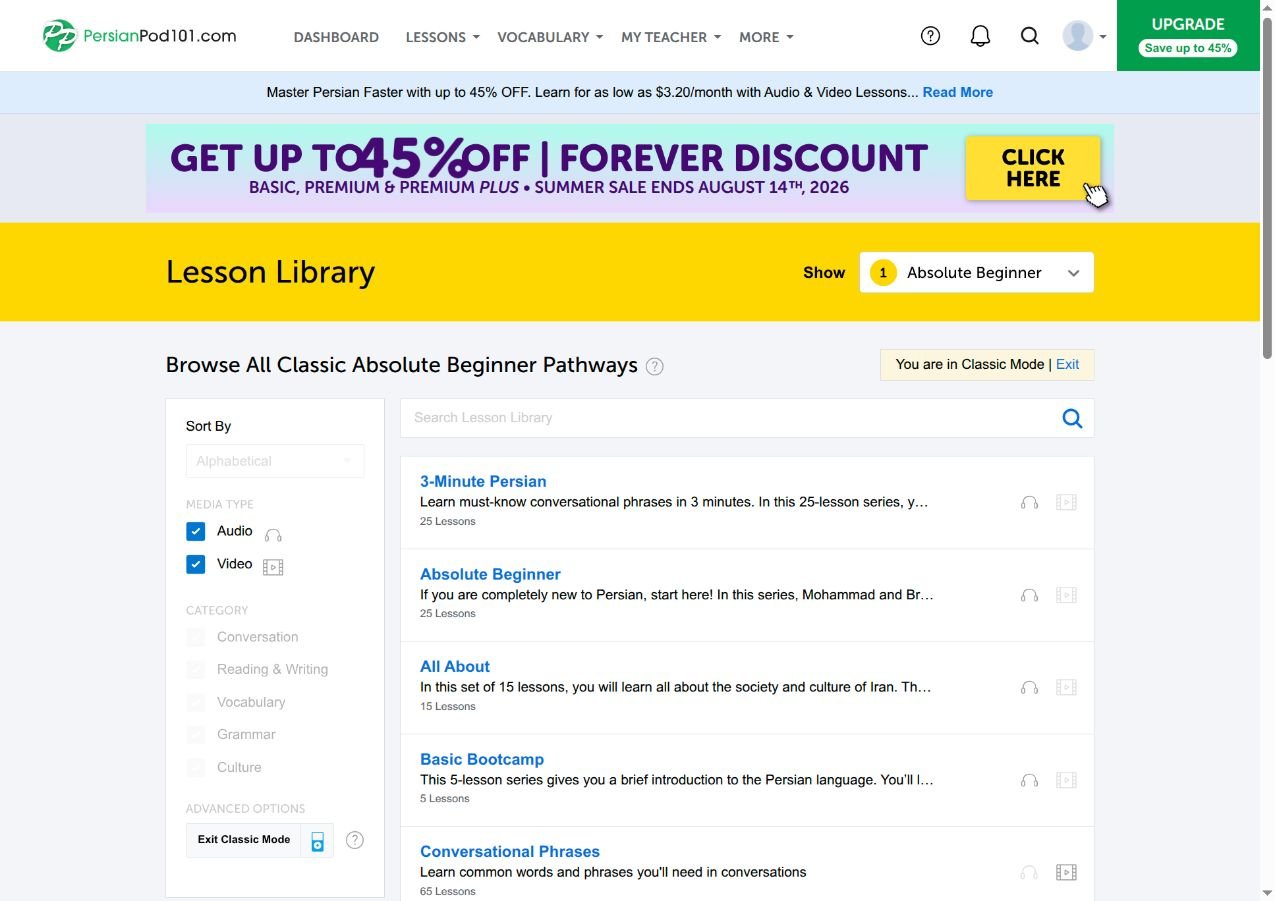
Task: Uncheck the Audio media type checkbox
Action: (x=195, y=531)
